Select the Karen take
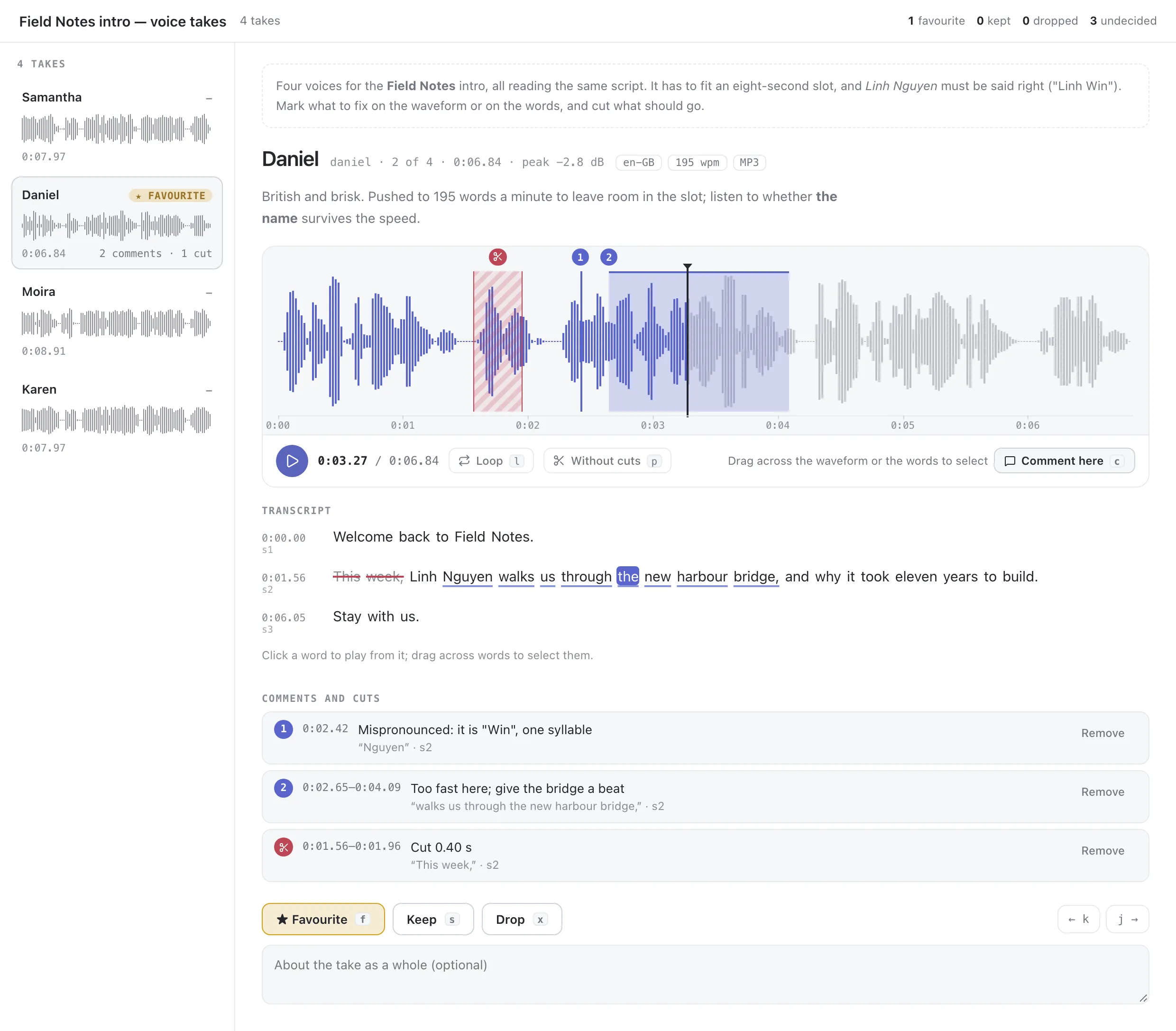This screenshot has width=1176, height=1031. pyautogui.click(x=117, y=418)
